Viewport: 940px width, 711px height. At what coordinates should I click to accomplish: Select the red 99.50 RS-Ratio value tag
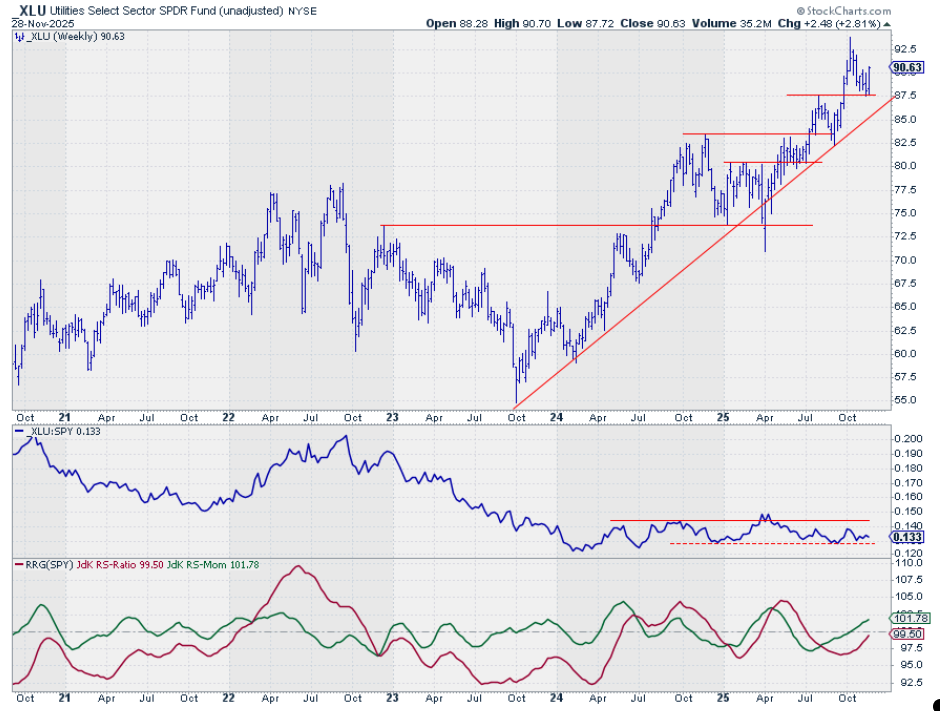pyautogui.click(x=906, y=634)
